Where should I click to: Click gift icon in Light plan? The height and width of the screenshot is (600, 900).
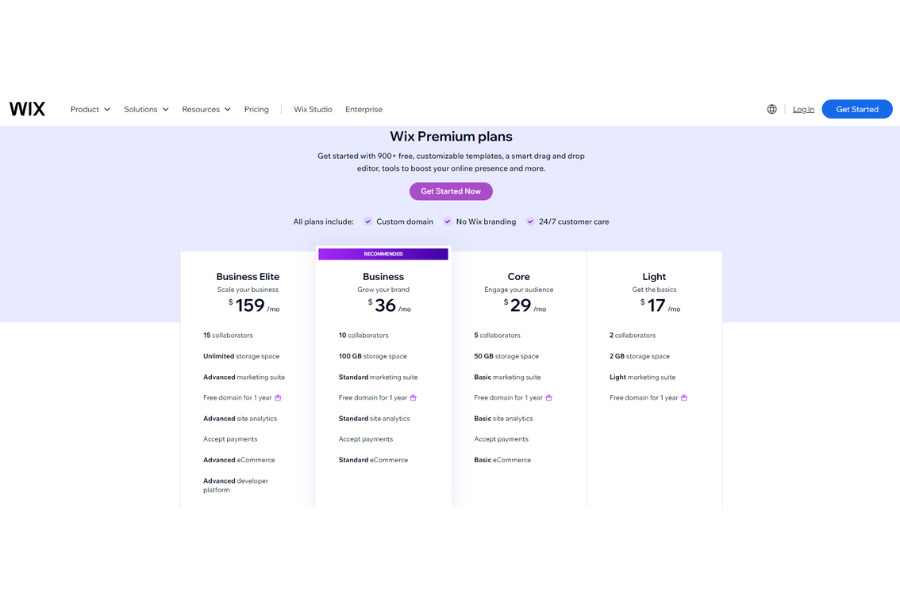[x=684, y=398]
